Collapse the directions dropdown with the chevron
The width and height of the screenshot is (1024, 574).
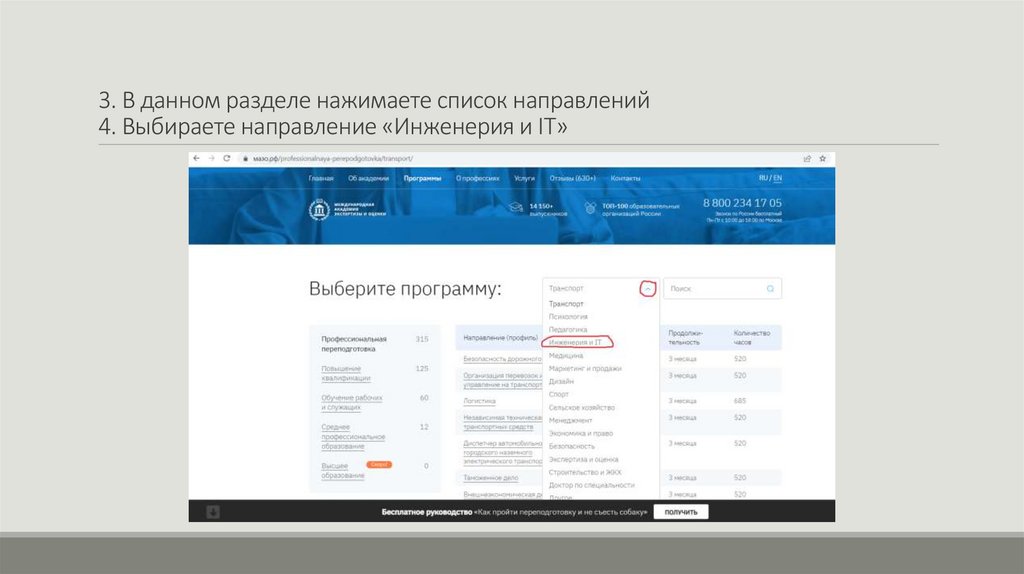click(647, 289)
